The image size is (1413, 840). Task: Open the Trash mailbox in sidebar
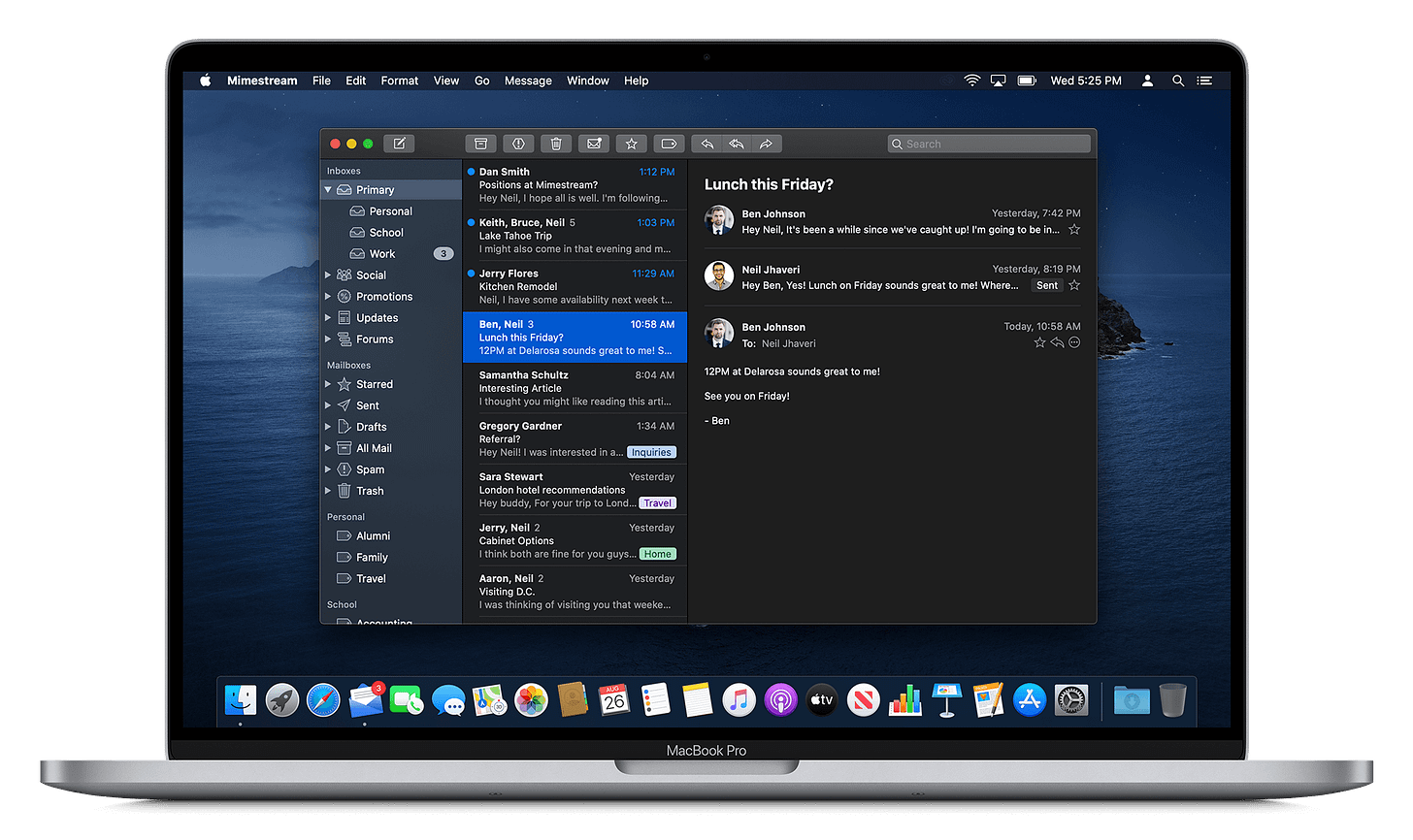(391, 491)
